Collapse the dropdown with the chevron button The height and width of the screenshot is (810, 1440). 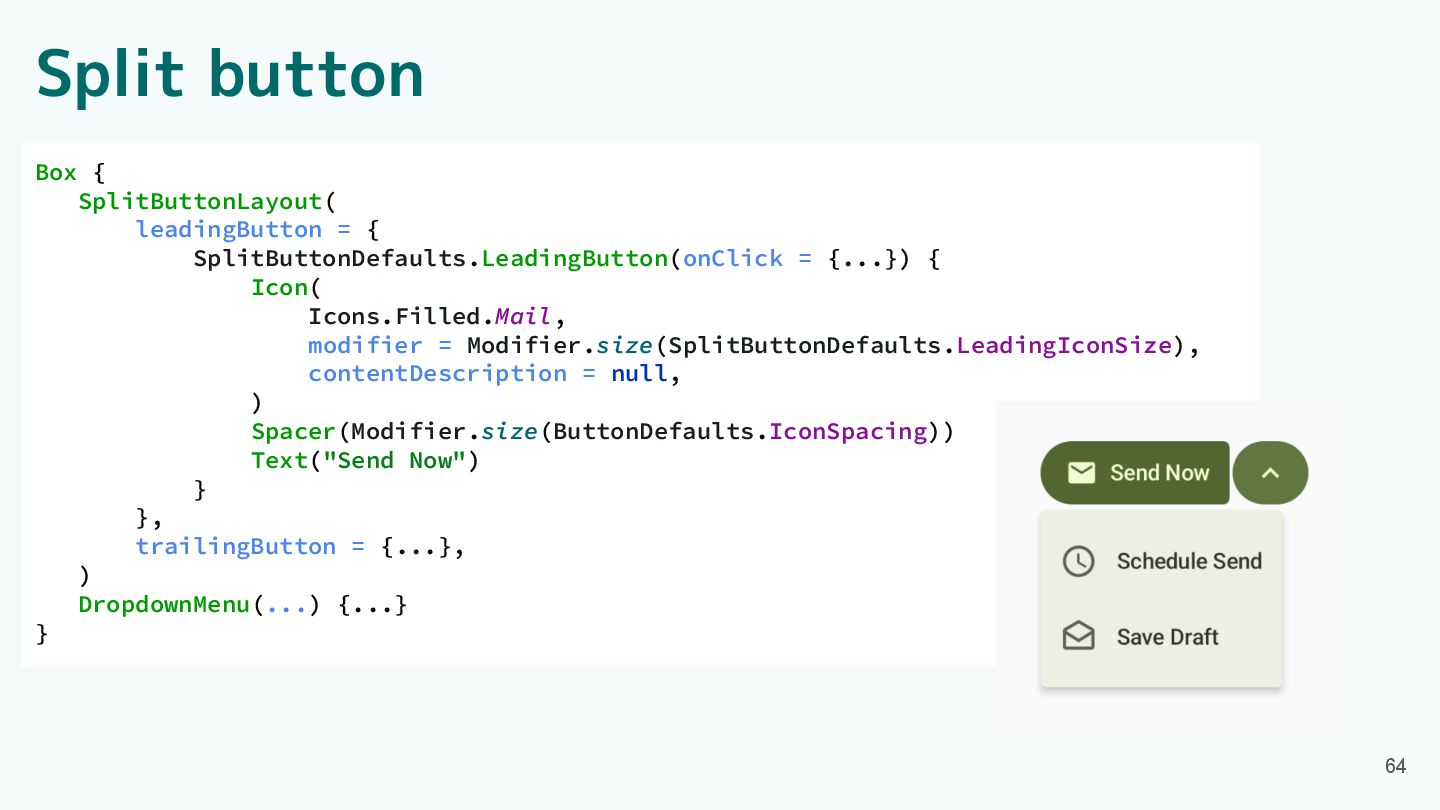pyautogui.click(x=1270, y=472)
